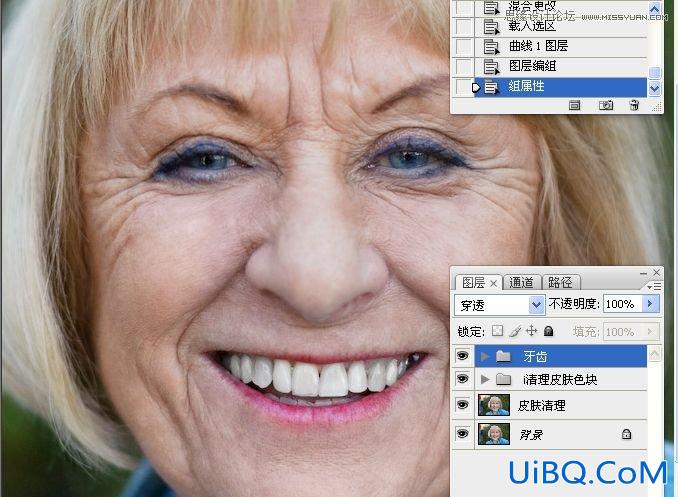
Task: Select the 混合更改 history state
Action: click(x=561, y=7)
